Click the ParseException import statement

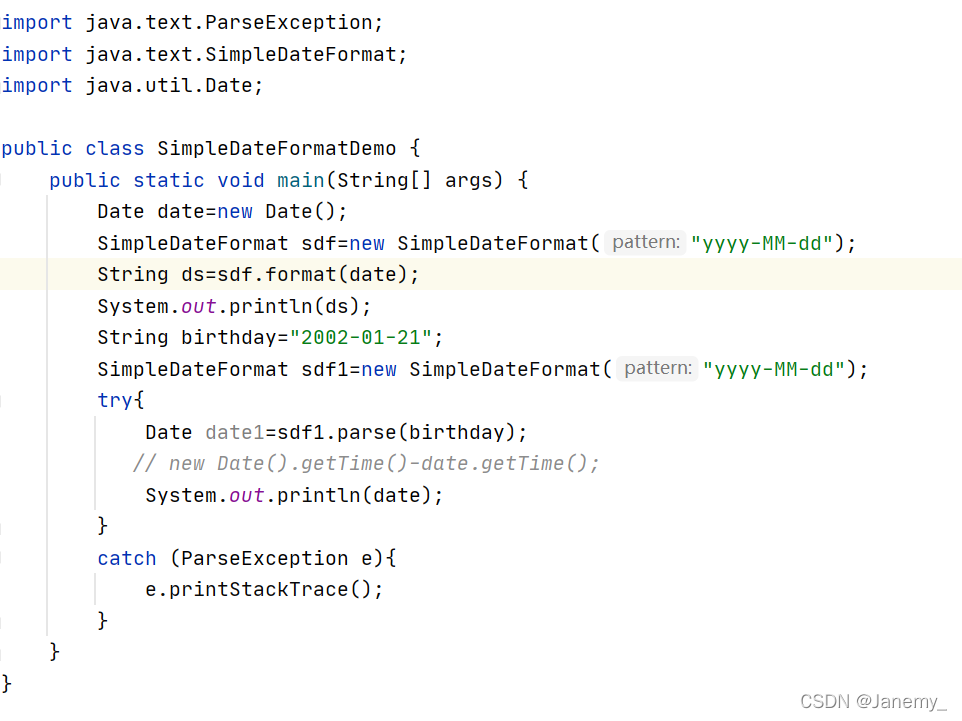click(x=192, y=23)
